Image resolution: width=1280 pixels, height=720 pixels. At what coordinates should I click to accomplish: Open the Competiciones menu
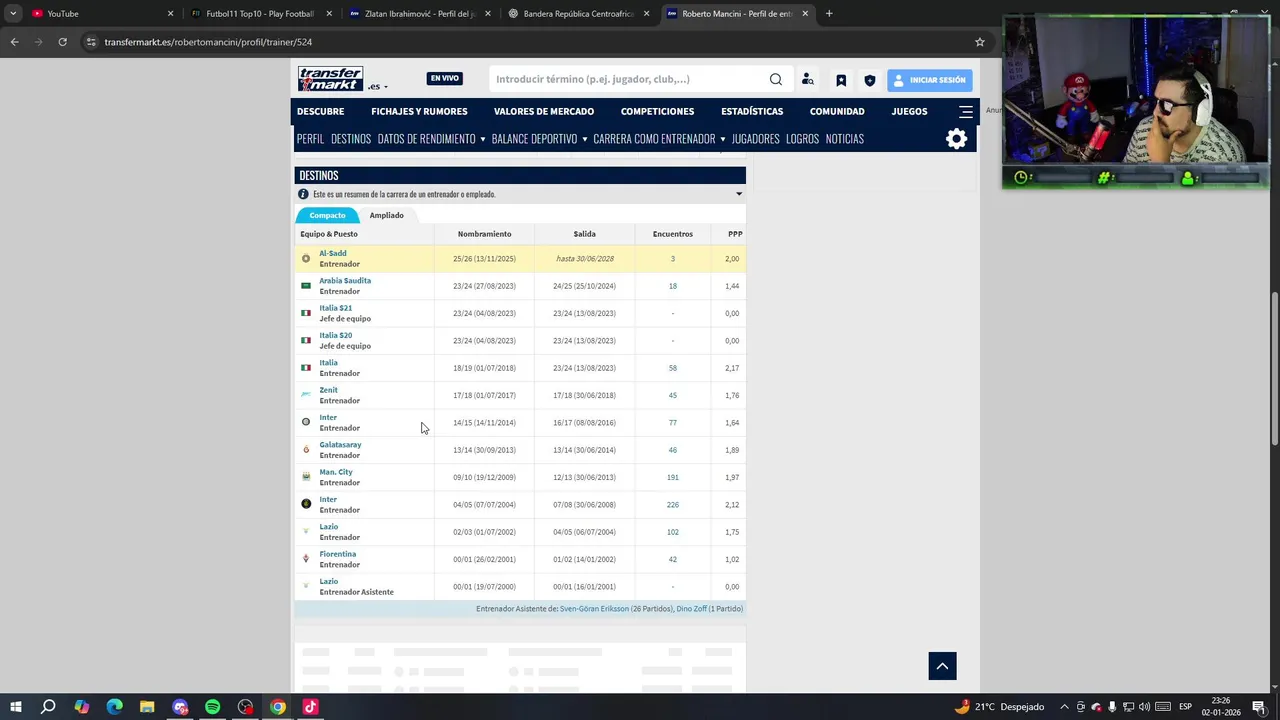[657, 111]
